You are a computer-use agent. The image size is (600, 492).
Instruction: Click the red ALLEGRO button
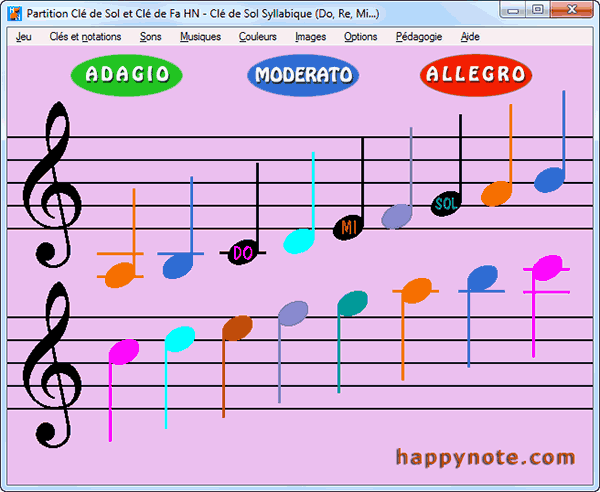(x=476, y=74)
